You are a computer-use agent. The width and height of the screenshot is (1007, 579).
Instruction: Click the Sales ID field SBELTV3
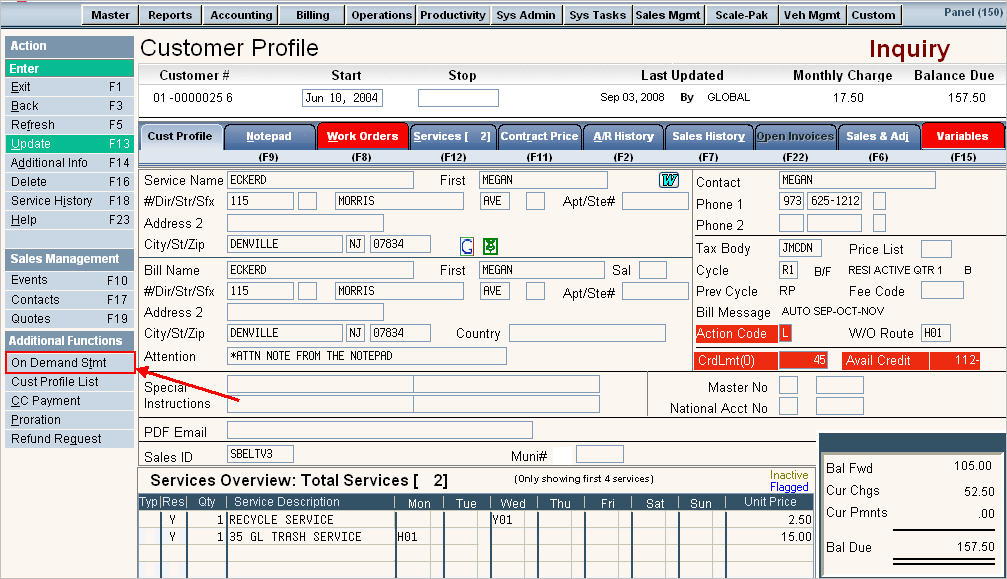click(x=260, y=454)
